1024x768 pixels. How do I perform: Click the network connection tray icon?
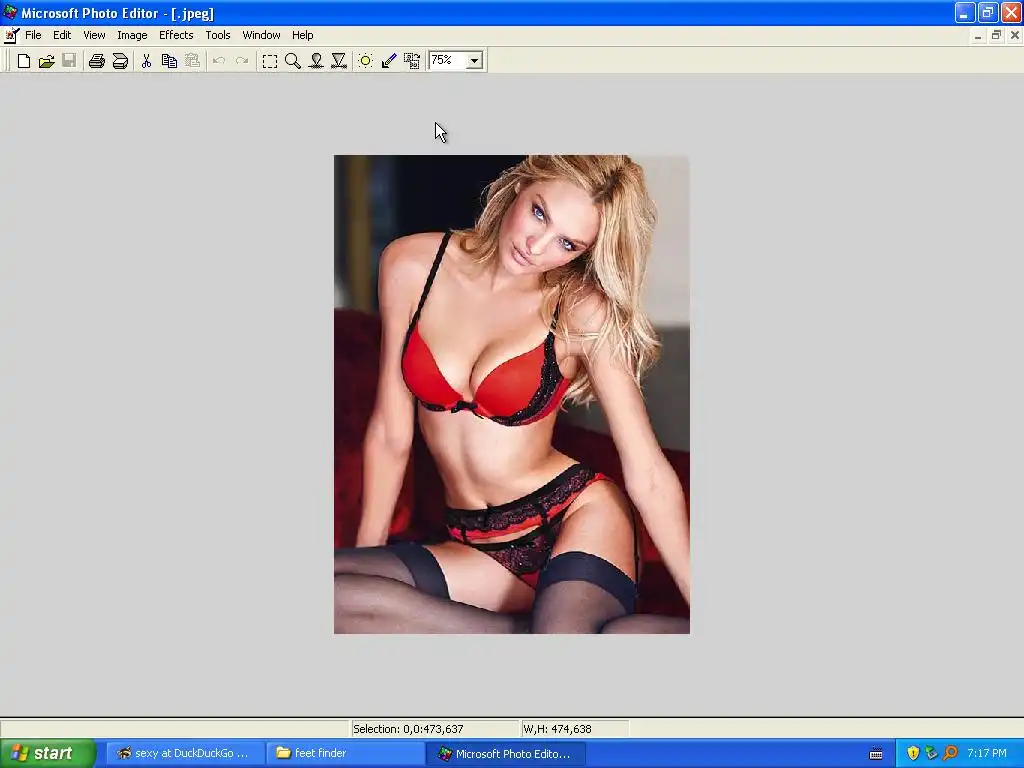931,753
